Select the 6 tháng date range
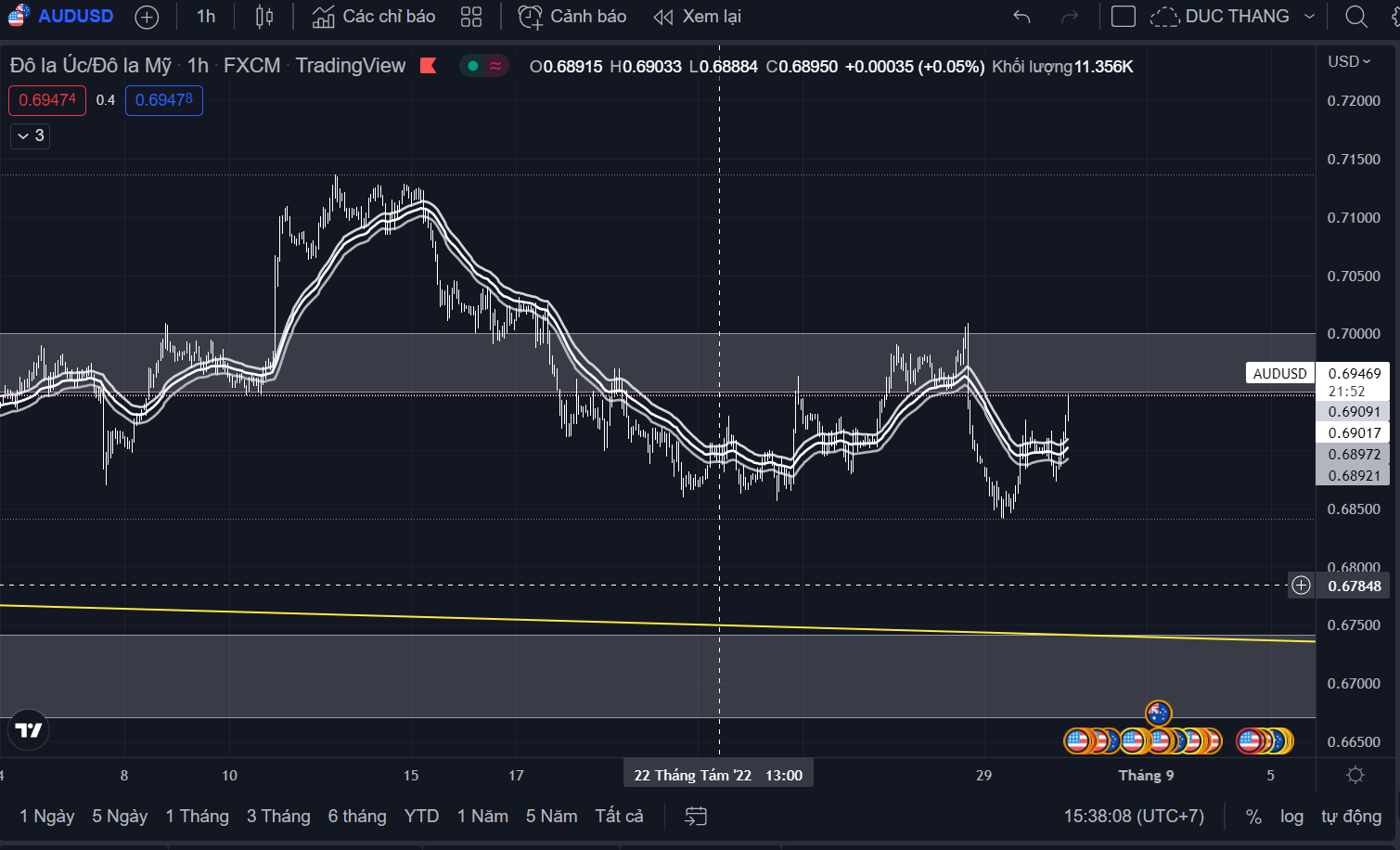The width and height of the screenshot is (1400, 850). tap(357, 817)
